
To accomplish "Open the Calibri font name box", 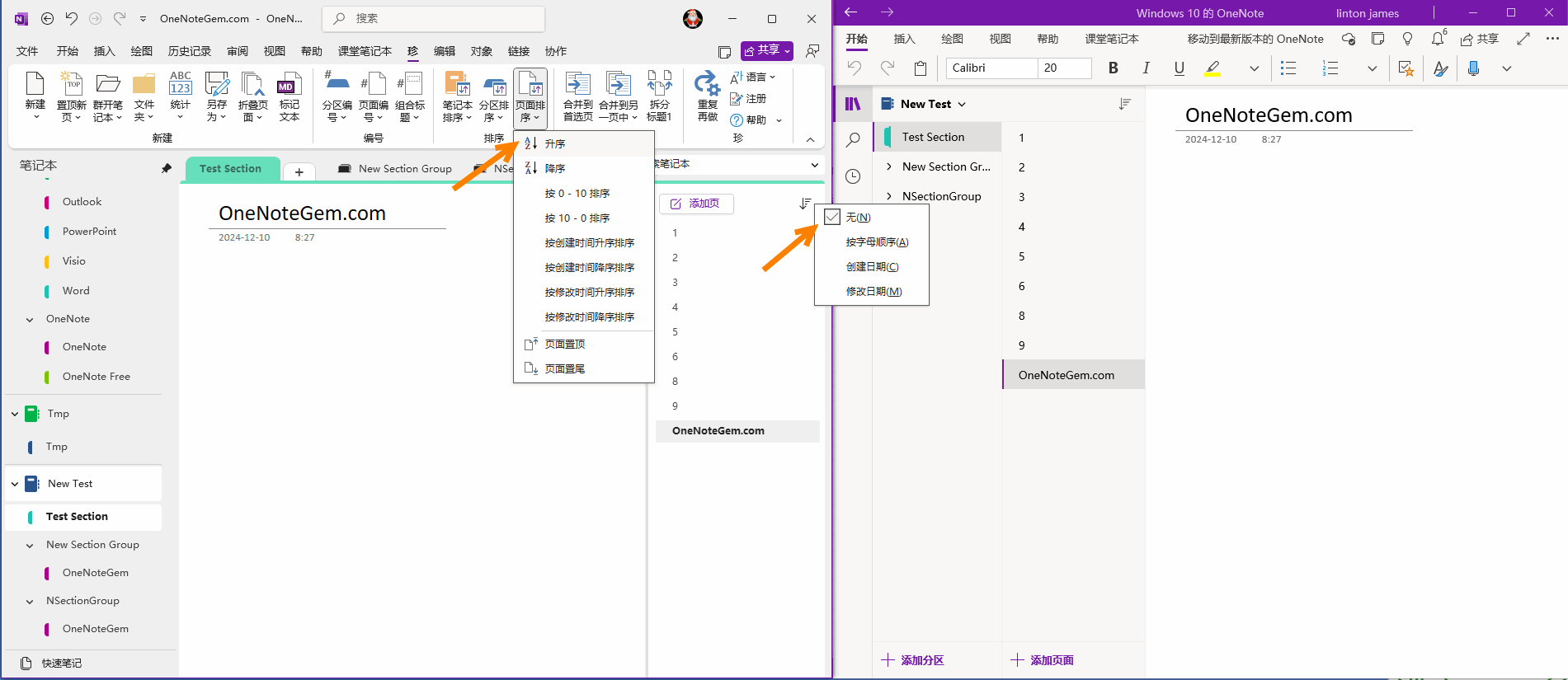I will click(991, 68).
